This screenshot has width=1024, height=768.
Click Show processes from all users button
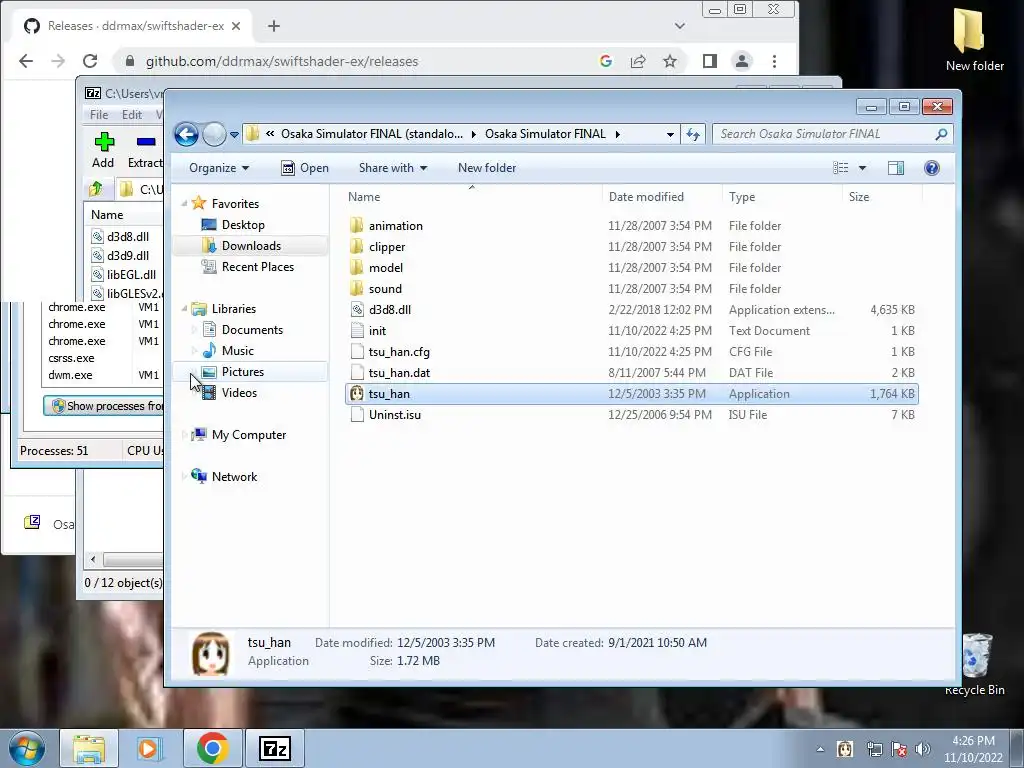coord(104,406)
